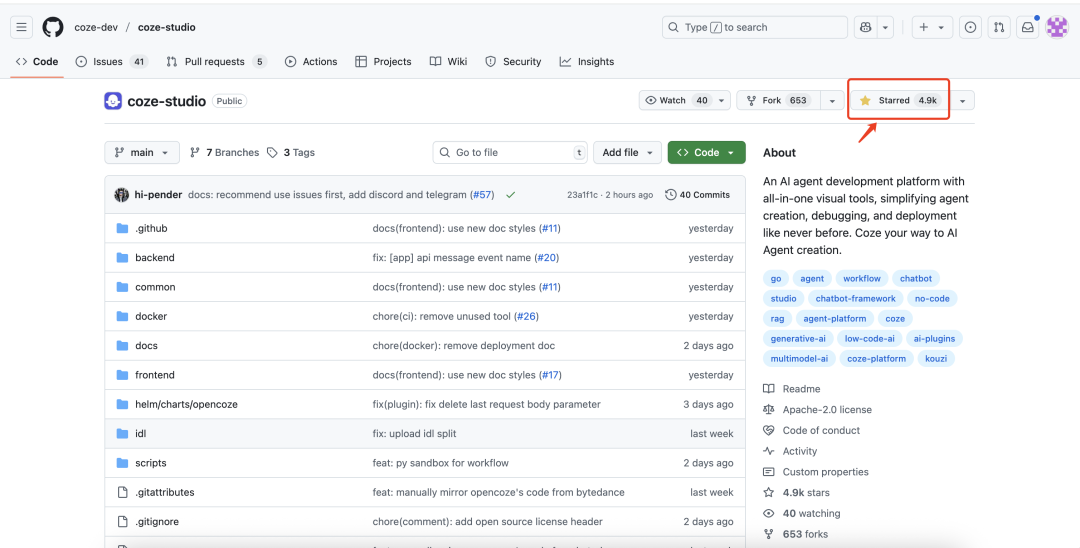Switch to the Insights tab
The image size is (1080, 548).
[587, 61]
